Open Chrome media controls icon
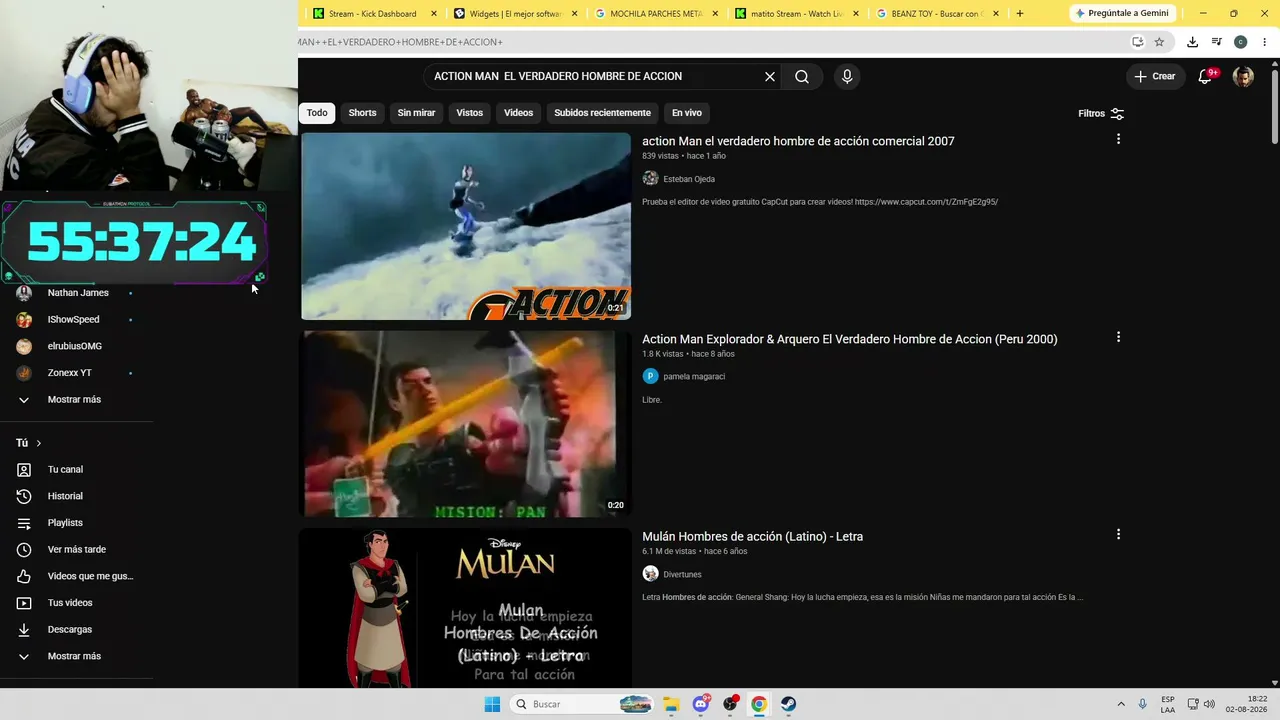 (1216, 42)
